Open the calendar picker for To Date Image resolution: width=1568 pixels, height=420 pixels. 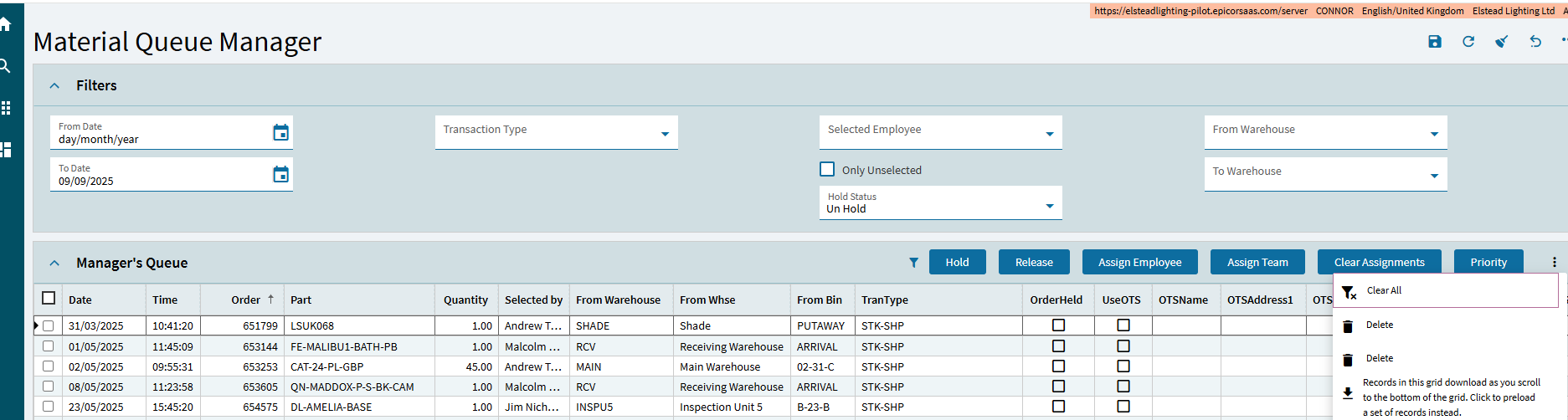coord(280,174)
